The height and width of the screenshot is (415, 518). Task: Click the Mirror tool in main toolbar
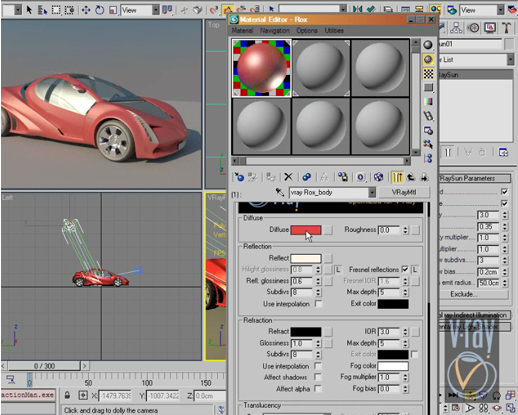pos(358,9)
